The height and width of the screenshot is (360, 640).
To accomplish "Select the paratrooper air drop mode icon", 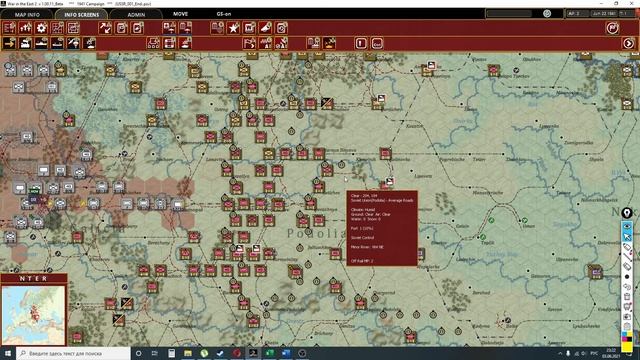I will click(x=73, y=43).
